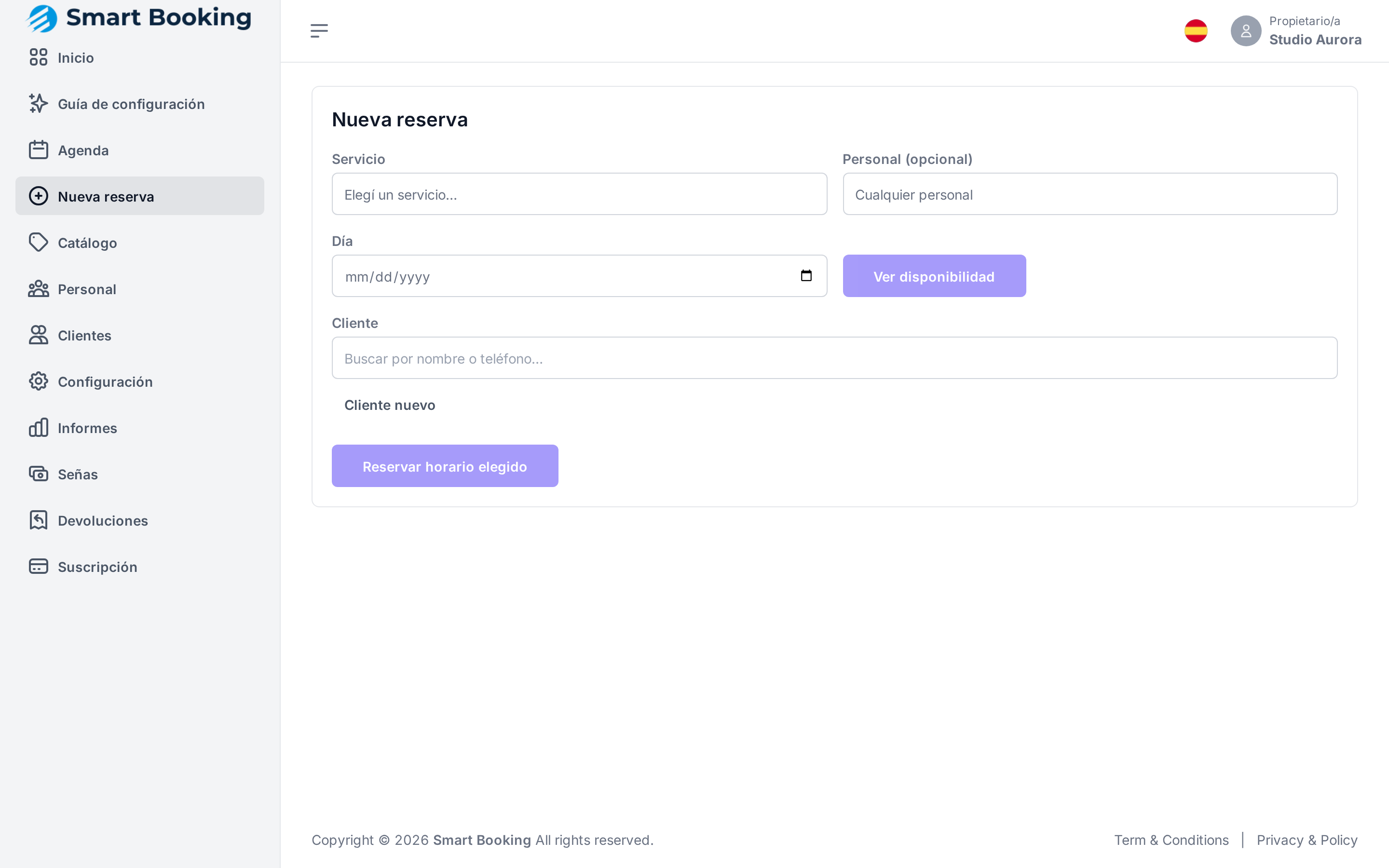The height and width of the screenshot is (868, 1389).
Task: Click the Devoluciones receipt icon
Action: coord(39,521)
